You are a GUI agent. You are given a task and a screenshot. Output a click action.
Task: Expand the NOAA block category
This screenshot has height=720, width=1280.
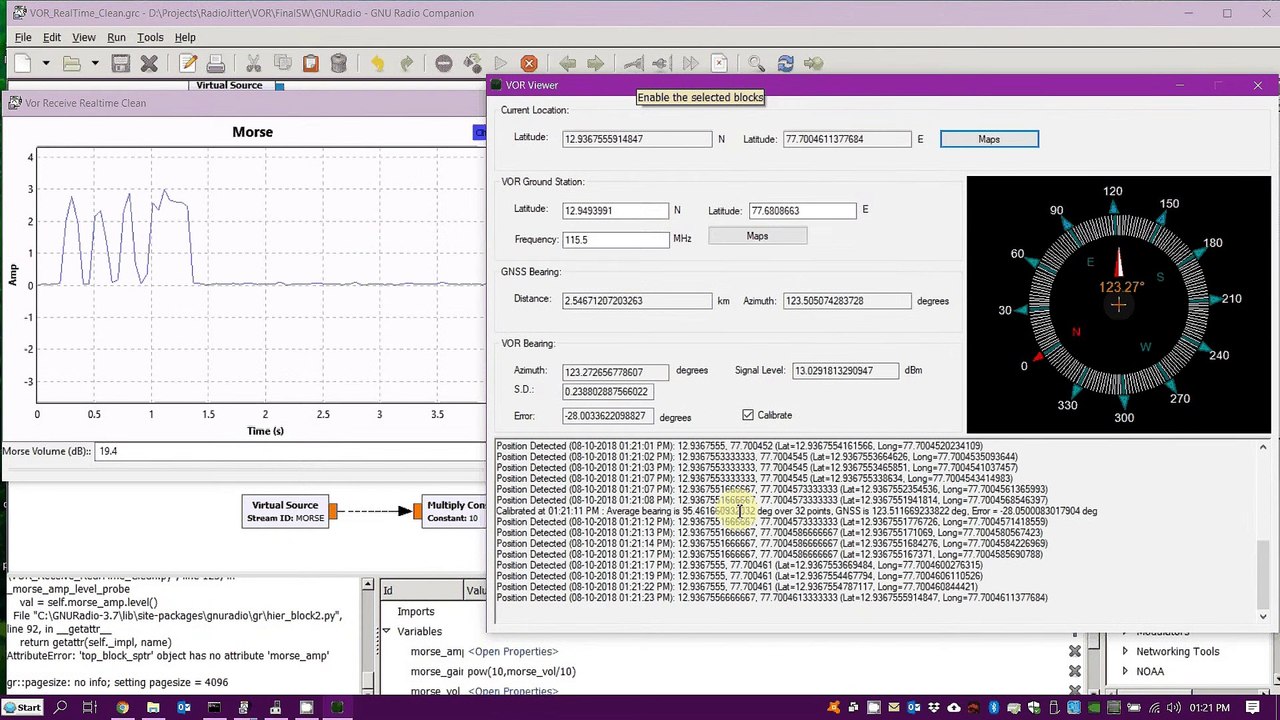(1125, 671)
